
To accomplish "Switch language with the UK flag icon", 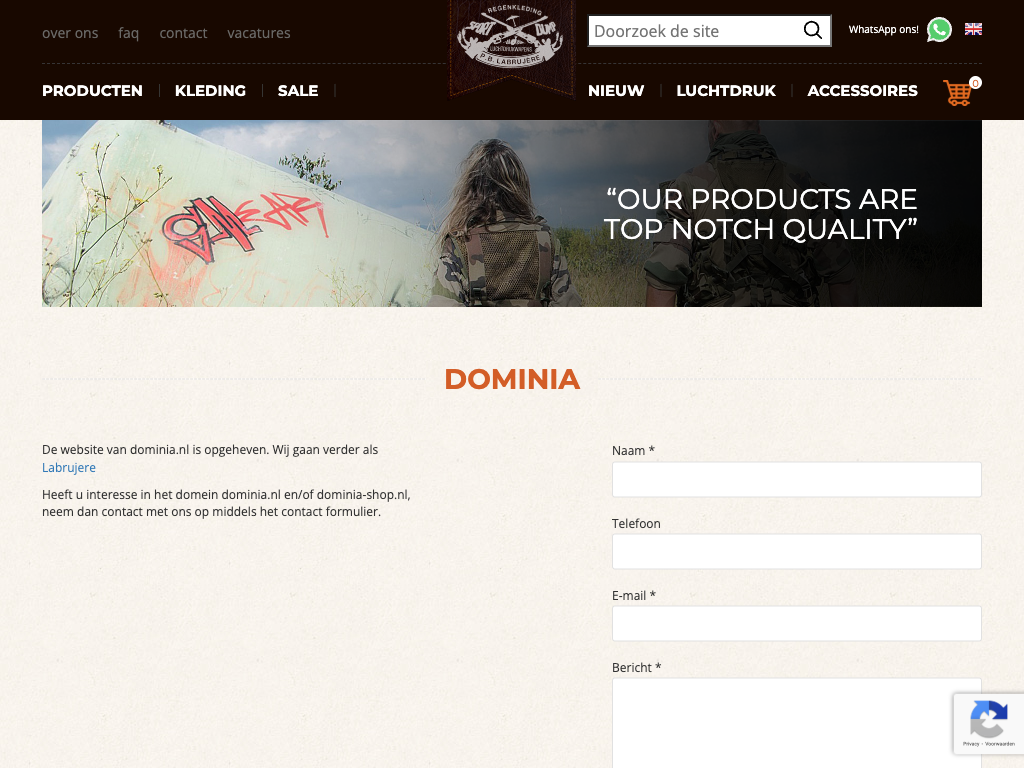I will (x=973, y=29).
